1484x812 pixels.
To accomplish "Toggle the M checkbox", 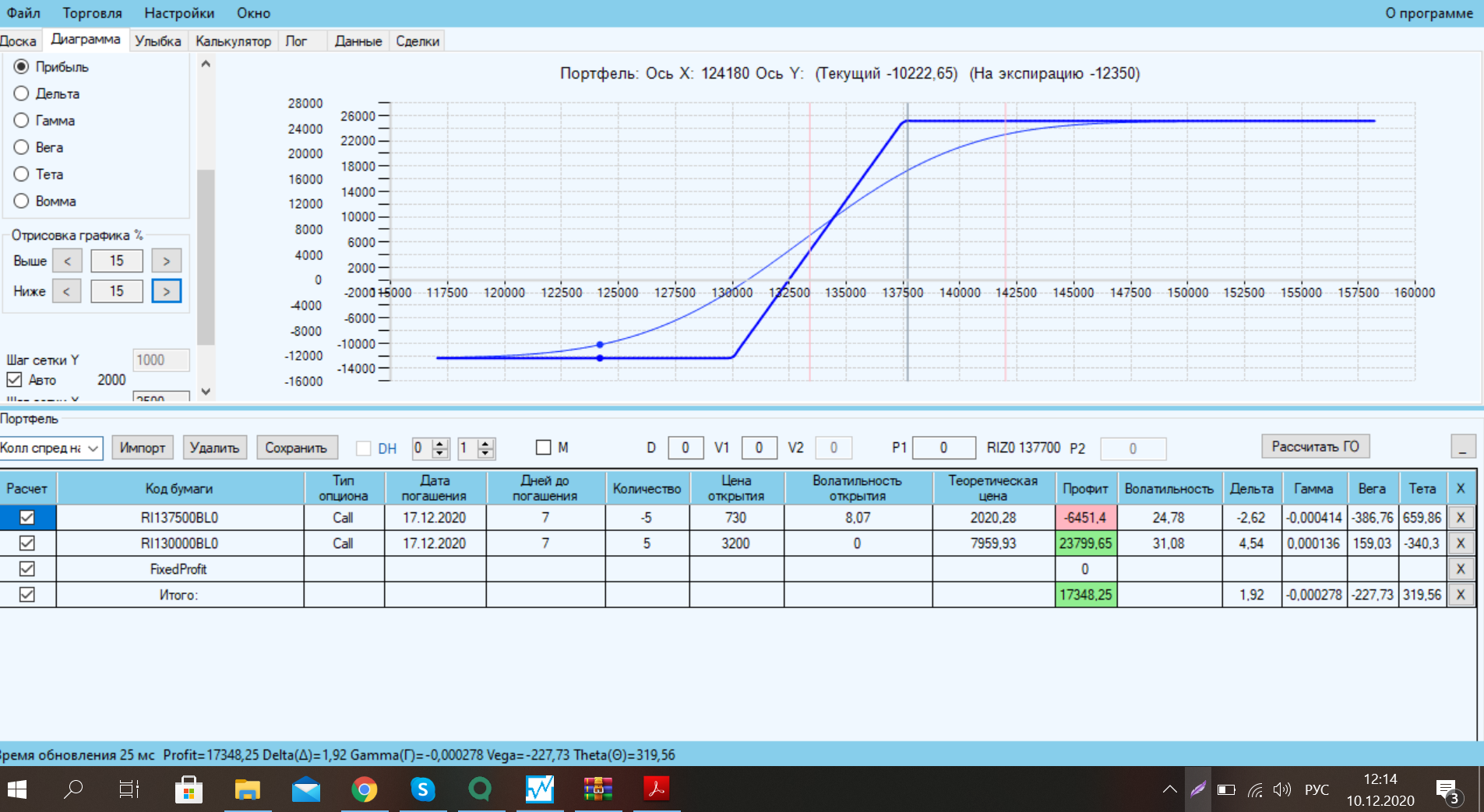I will click(x=544, y=448).
